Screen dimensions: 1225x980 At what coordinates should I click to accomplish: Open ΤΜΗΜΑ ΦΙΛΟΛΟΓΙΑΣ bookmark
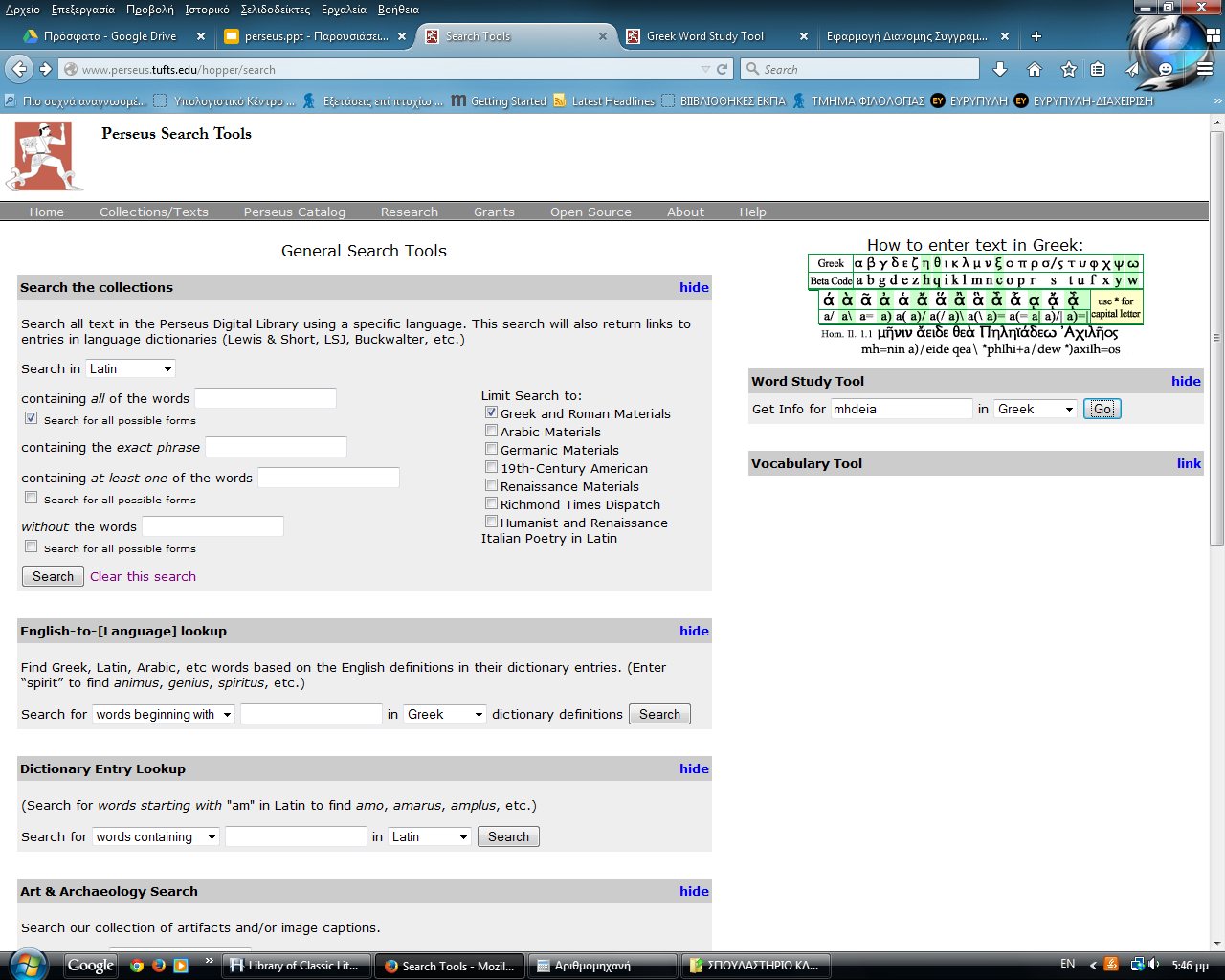click(x=858, y=100)
